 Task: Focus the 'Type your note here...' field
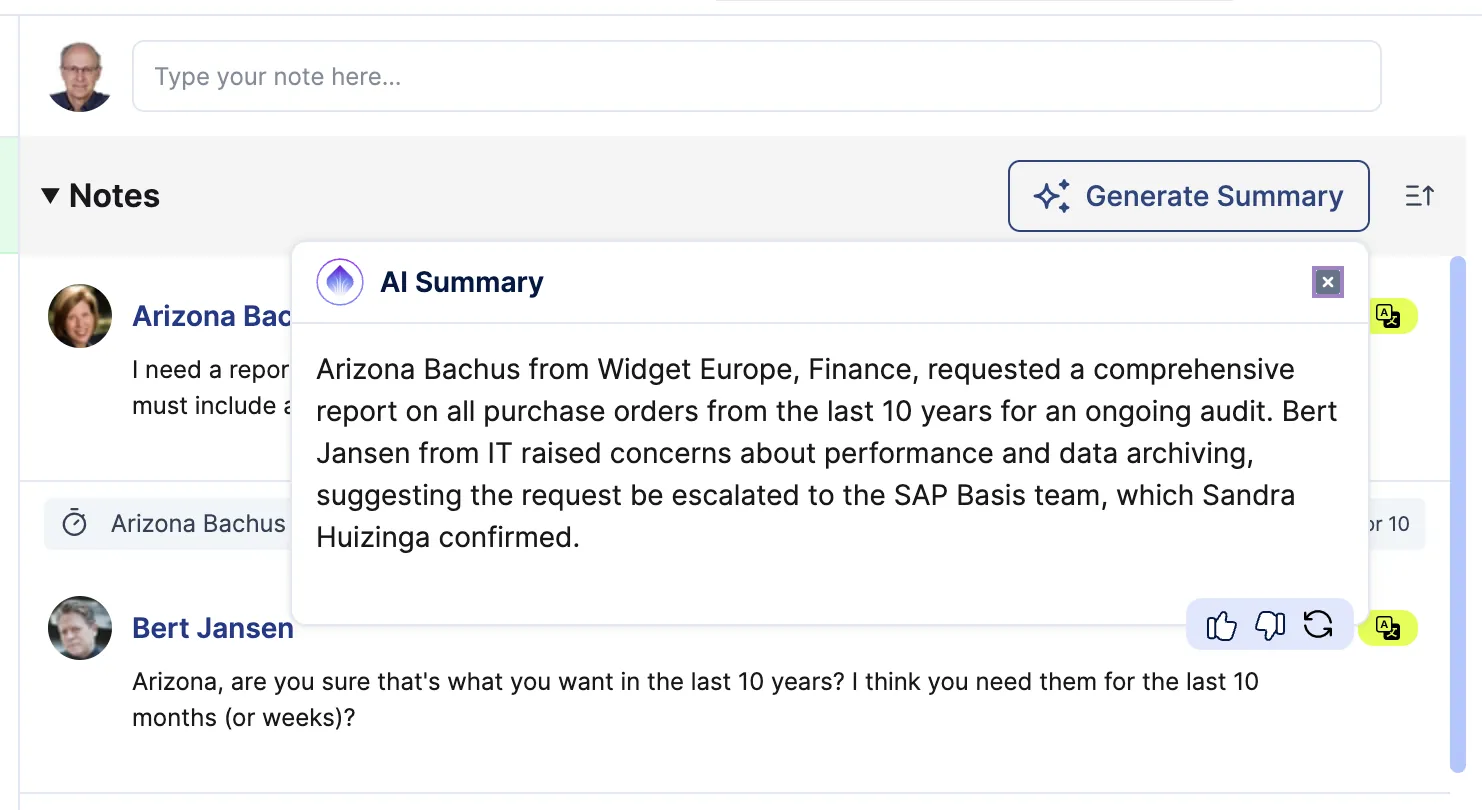pyautogui.click(x=756, y=76)
